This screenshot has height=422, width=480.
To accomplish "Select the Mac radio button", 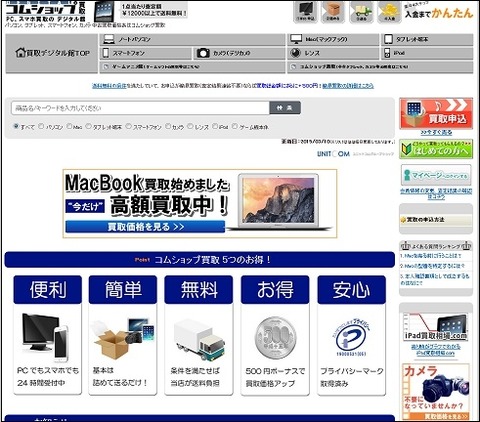I will (69, 126).
